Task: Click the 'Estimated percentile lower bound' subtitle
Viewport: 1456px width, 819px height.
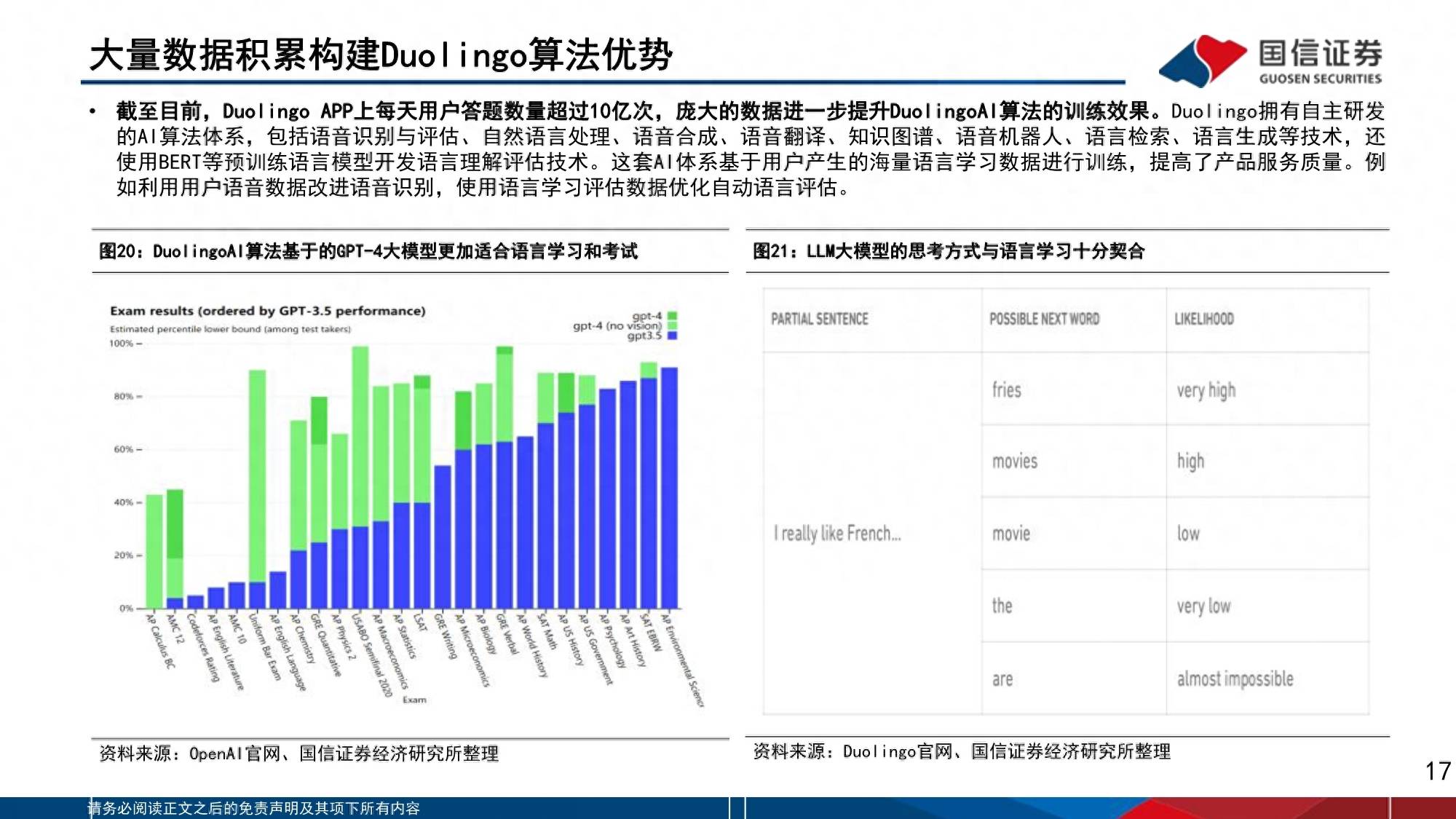Action: coord(230,329)
